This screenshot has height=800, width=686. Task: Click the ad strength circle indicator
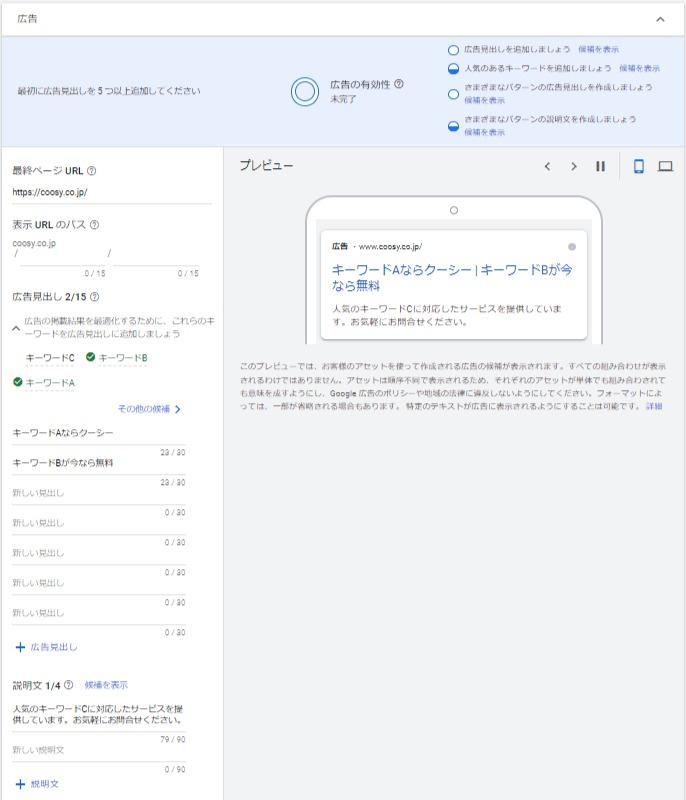click(x=304, y=92)
